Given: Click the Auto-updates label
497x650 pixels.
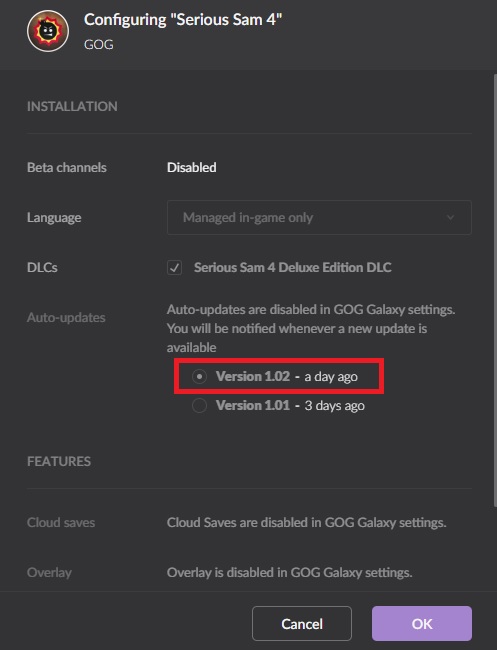Looking at the screenshot, I should pyautogui.click(x=66, y=318).
